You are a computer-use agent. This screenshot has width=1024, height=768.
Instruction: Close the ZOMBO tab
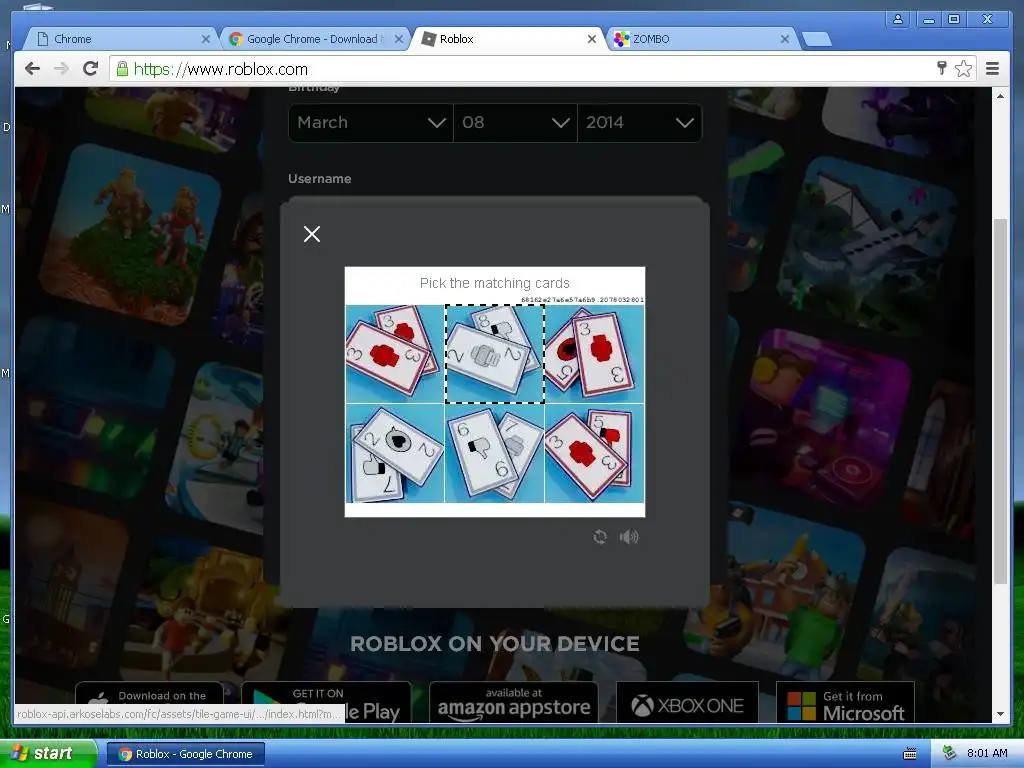click(784, 39)
